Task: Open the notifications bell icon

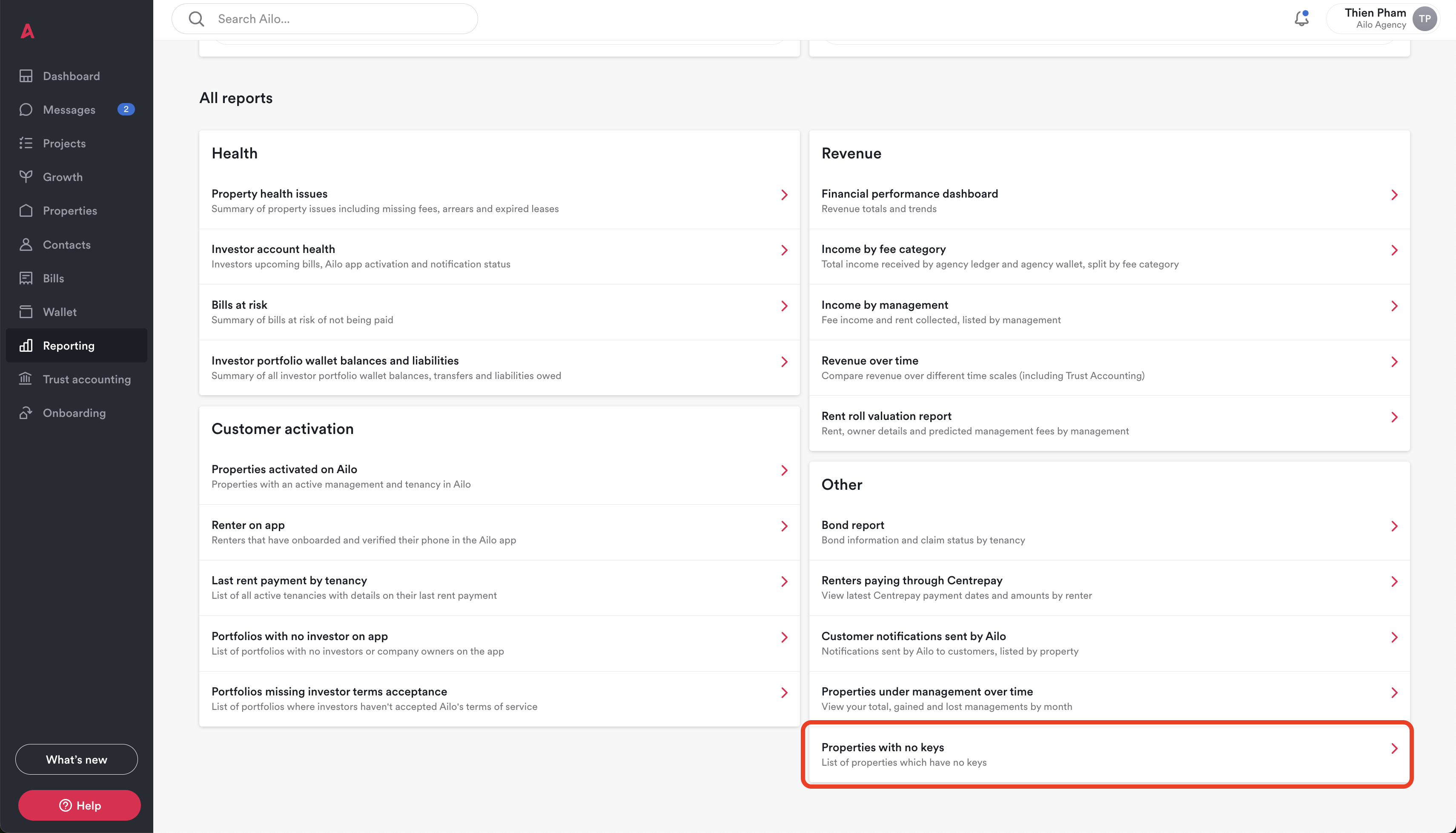Action: [1301, 19]
